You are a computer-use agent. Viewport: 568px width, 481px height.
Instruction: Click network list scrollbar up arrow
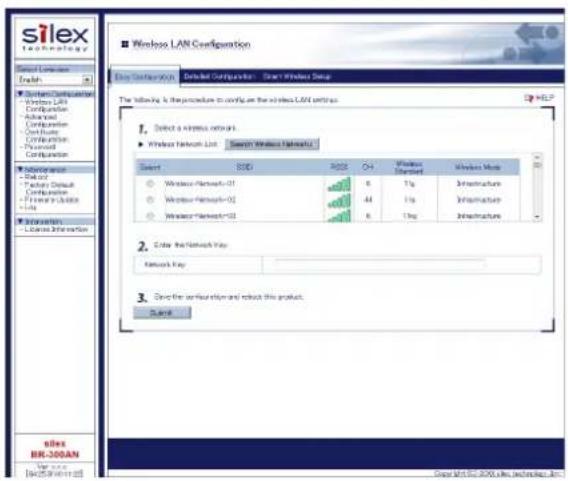[x=537, y=158]
